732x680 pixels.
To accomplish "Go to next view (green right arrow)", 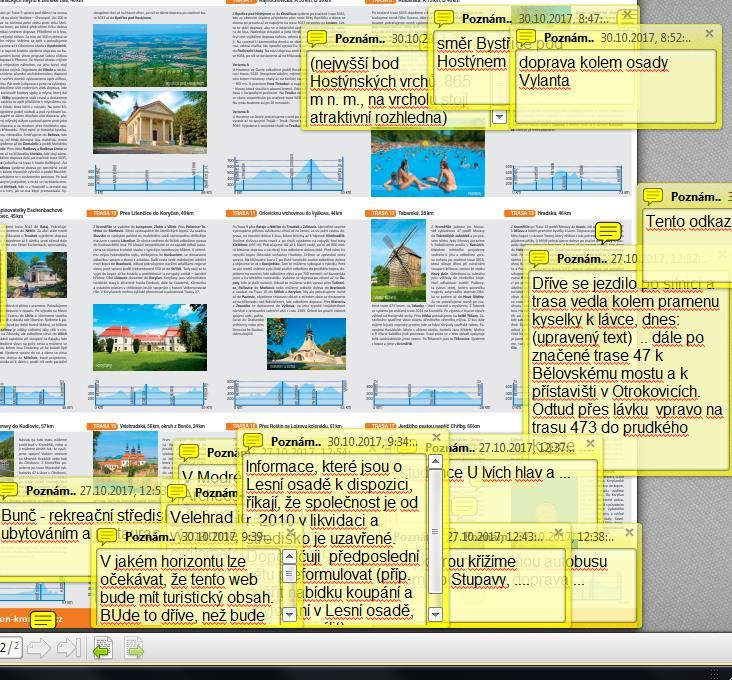I will point(134,648).
